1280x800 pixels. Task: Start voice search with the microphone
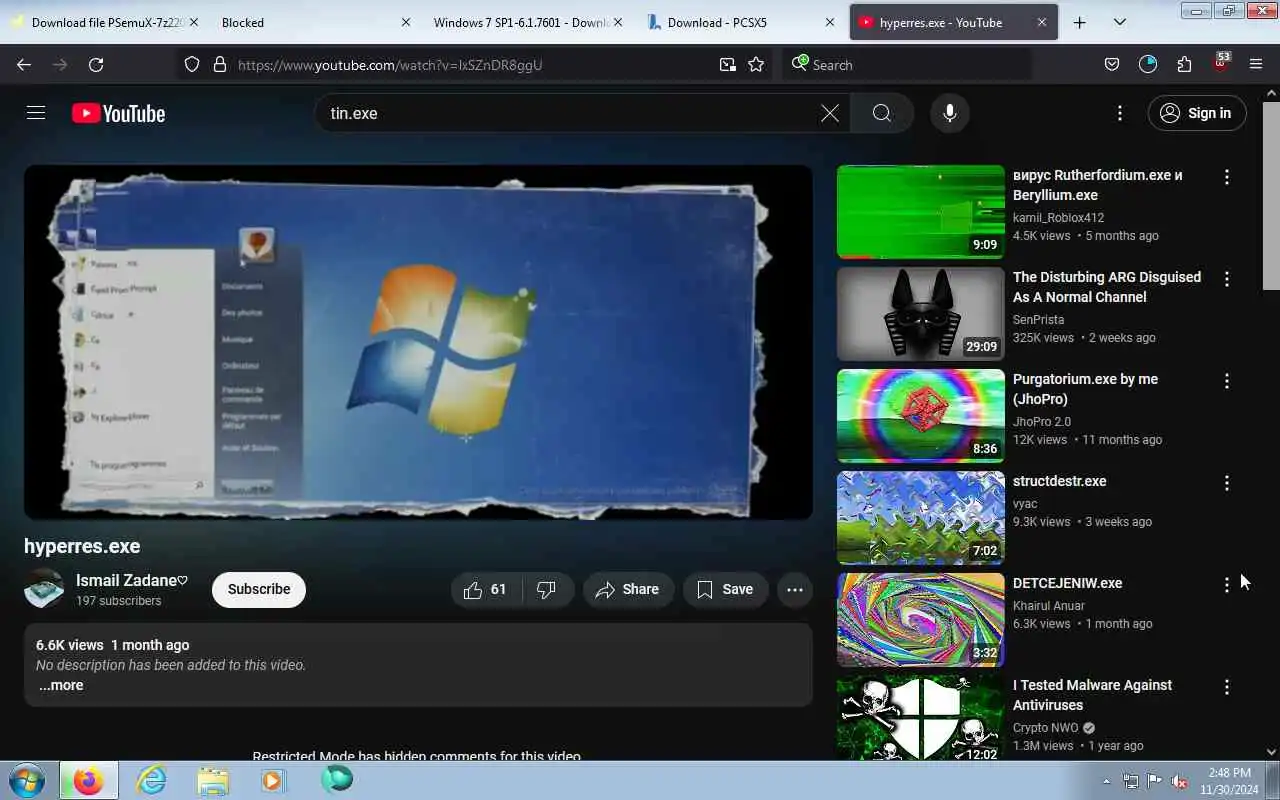tap(950, 113)
